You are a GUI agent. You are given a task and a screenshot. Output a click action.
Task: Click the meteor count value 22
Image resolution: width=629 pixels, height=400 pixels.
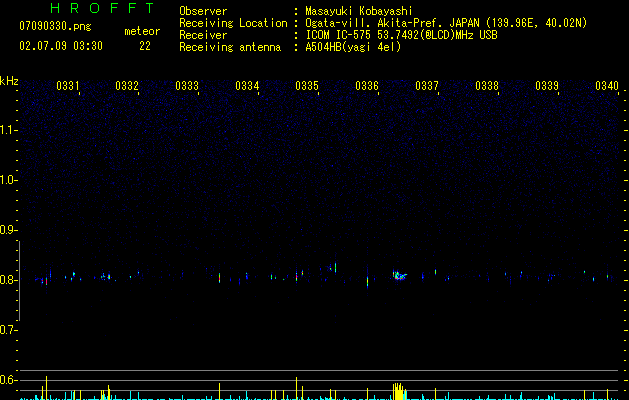click(x=145, y=46)
